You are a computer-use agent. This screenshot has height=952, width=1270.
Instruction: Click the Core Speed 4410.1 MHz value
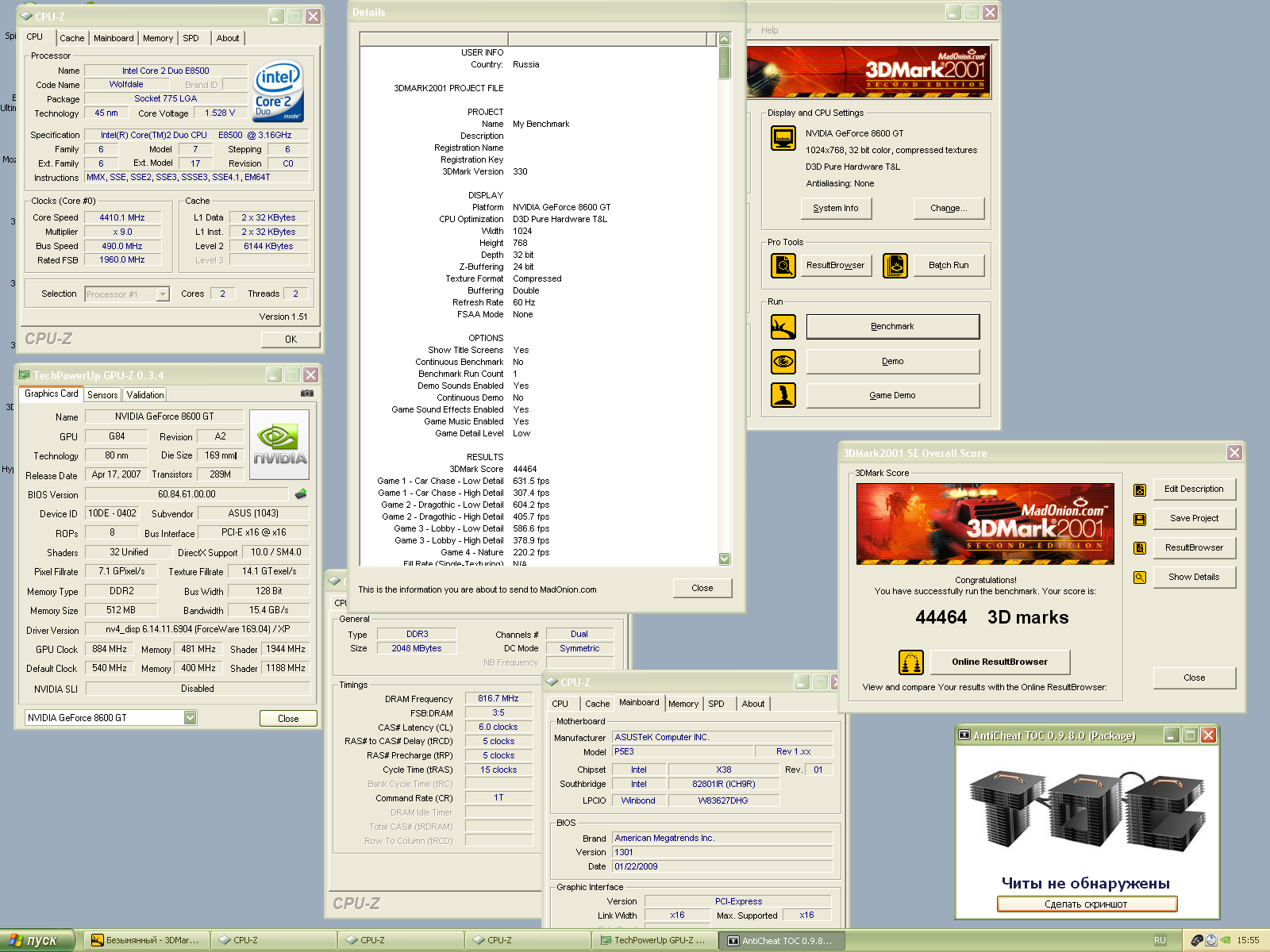point(122,217)
